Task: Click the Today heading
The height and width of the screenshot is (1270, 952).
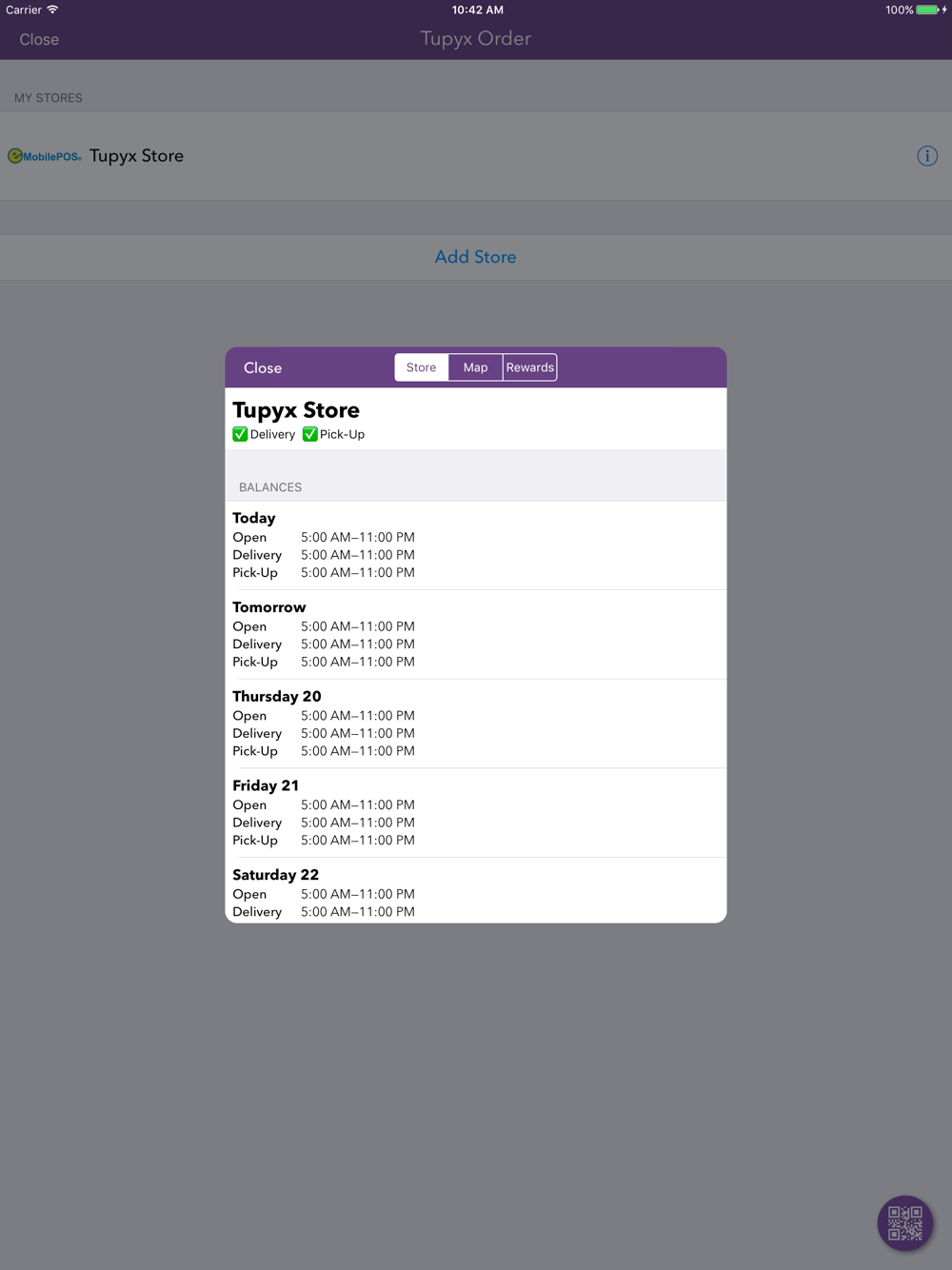Action: [254, 518]
